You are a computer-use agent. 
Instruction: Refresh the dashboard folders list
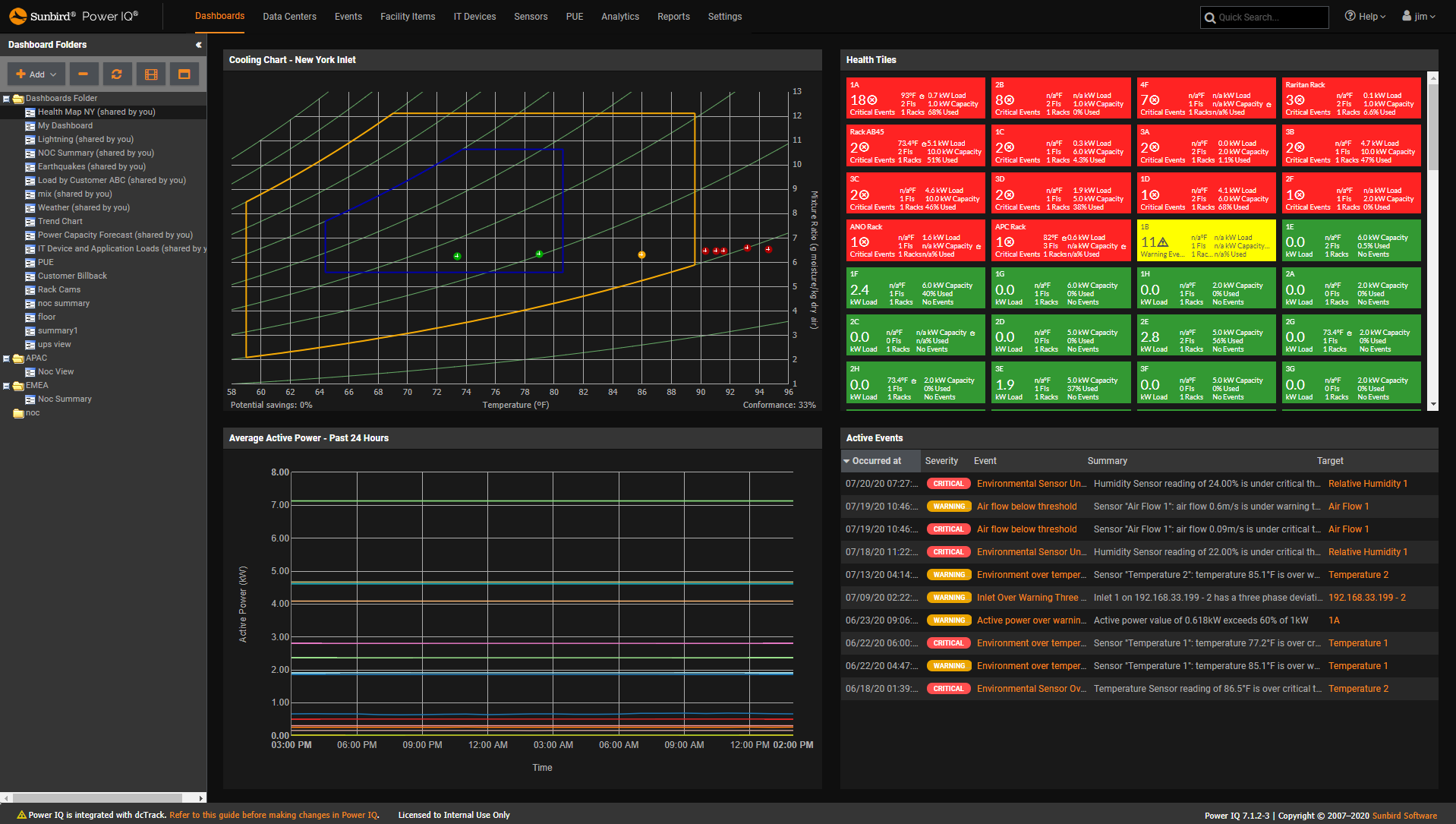click(x=117, y=74)
